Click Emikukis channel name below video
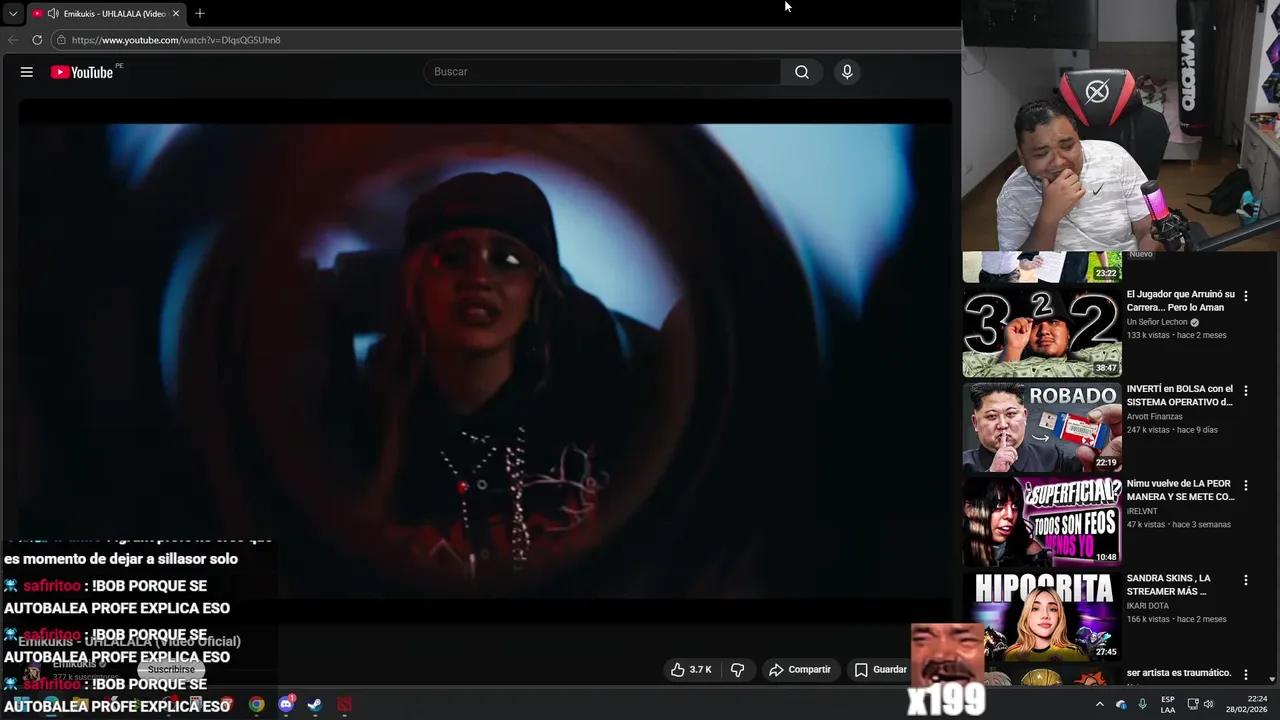Image resolution: width=1280 pixels, height=720 pixels. coord(74,664)
